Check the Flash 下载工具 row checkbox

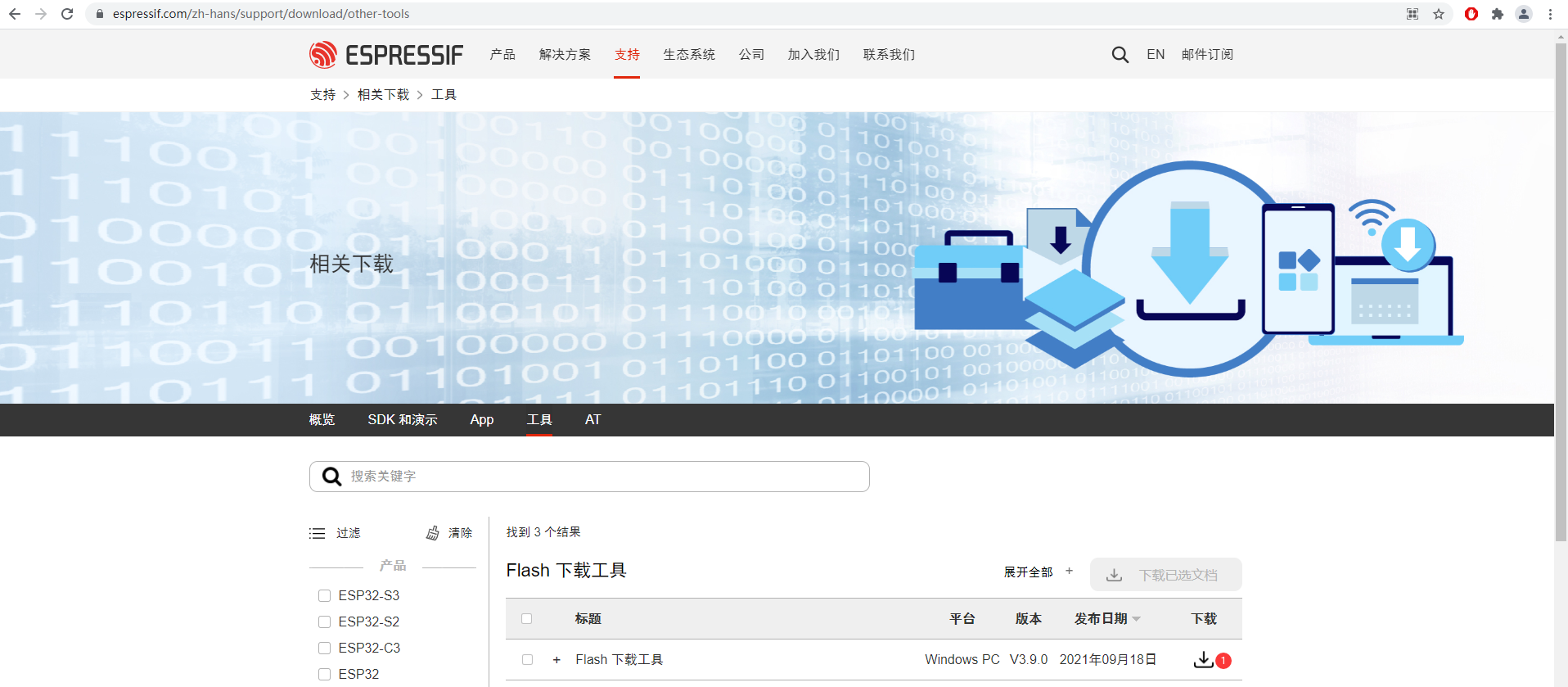(x=527, y=660)
